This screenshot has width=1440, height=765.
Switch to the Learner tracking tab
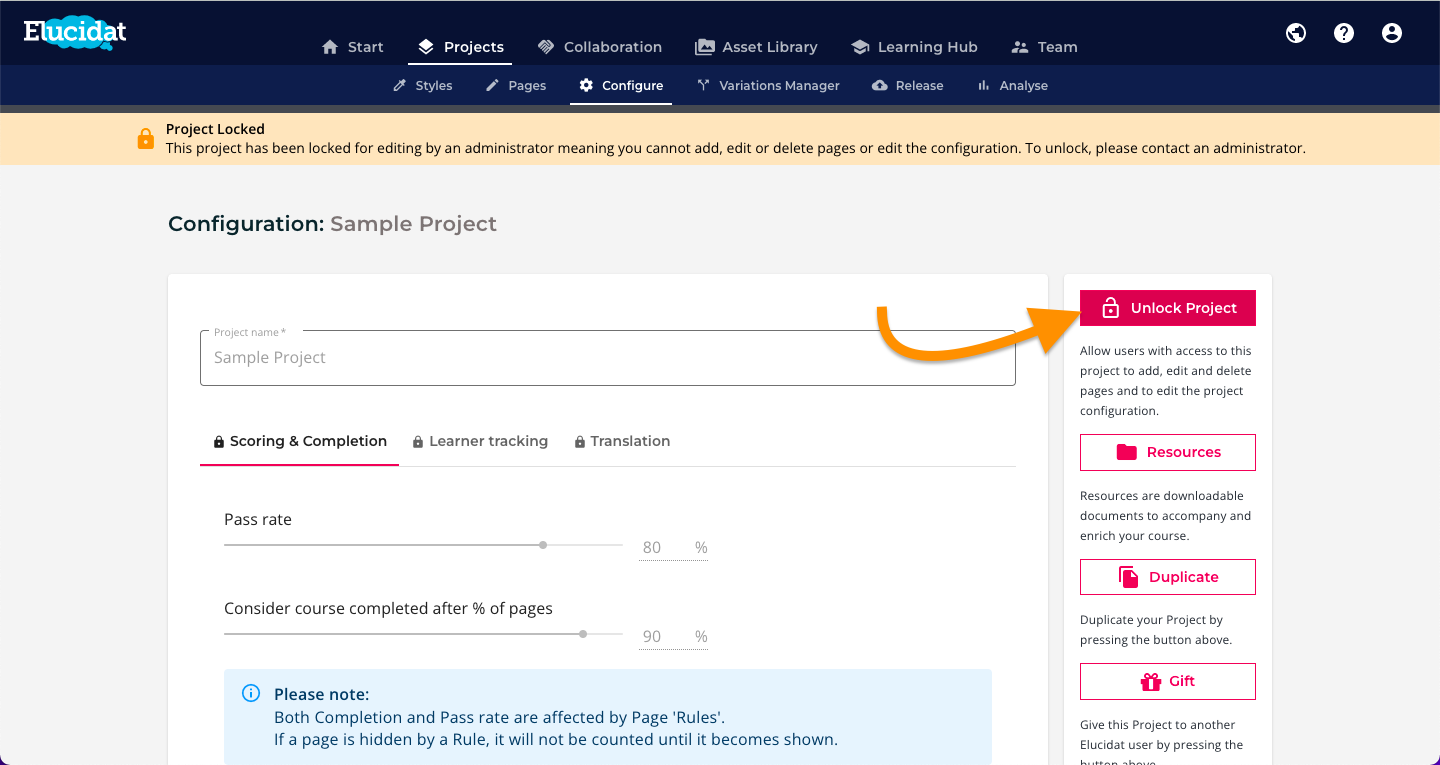[x=481, y=441]
